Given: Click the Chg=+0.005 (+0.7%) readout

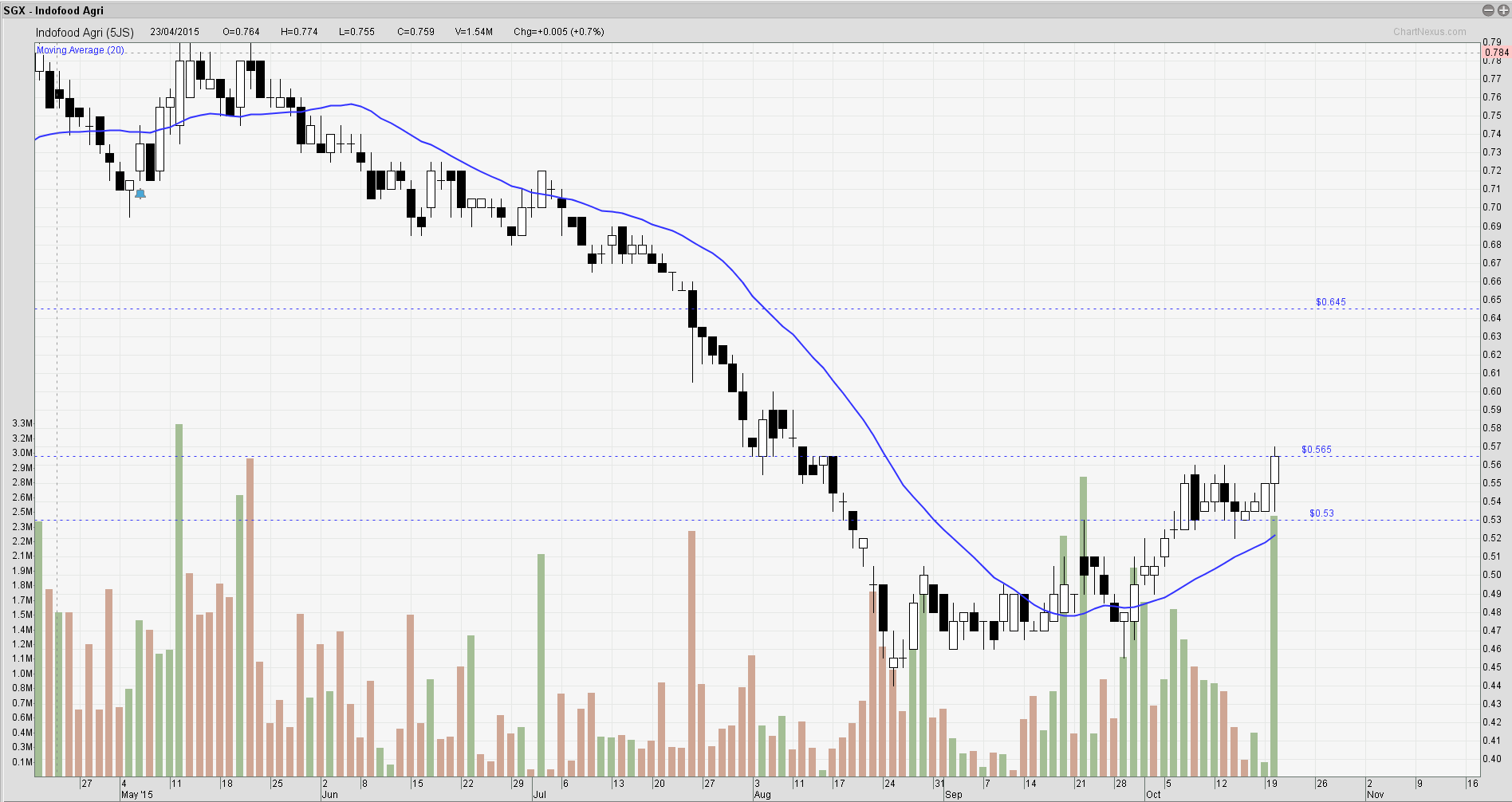Looking at the screenshot, I should pyautogui.click(x=558, y=32).
